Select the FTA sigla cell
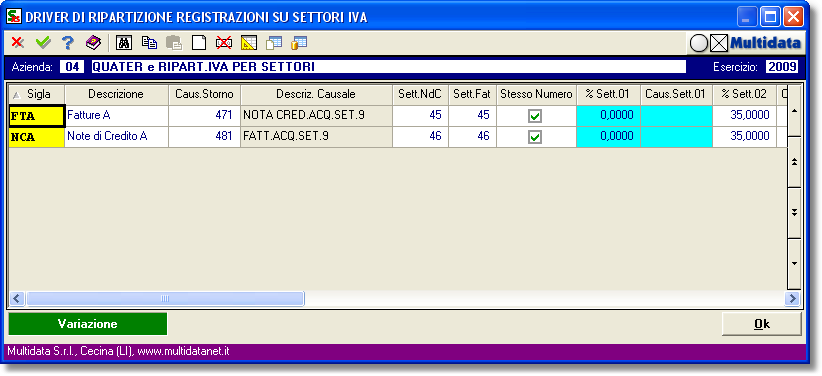822x376 pixels. [37, 116]
